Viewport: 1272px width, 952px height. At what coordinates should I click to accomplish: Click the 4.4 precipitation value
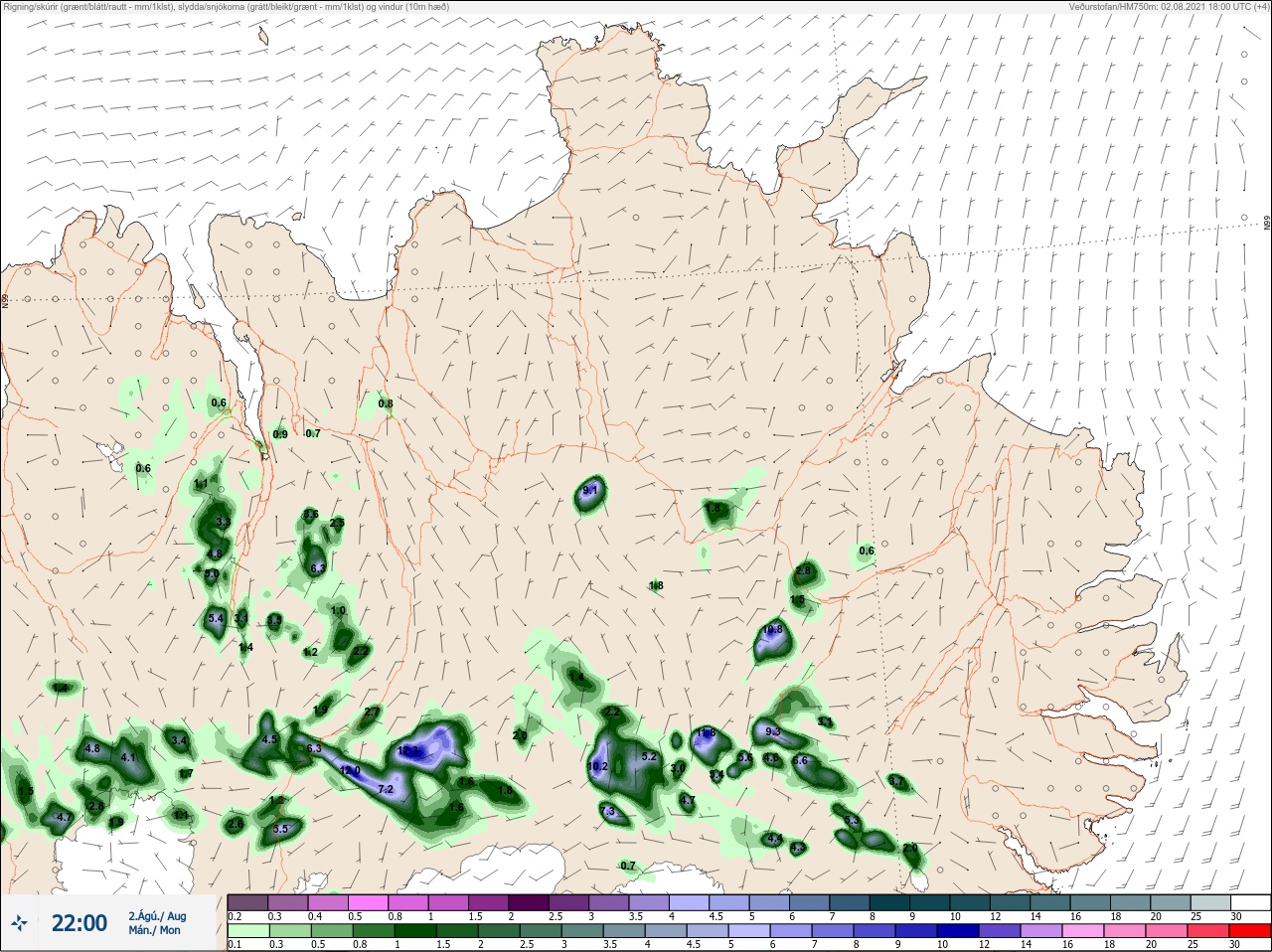pyautogui.click(x=774, y=839)
